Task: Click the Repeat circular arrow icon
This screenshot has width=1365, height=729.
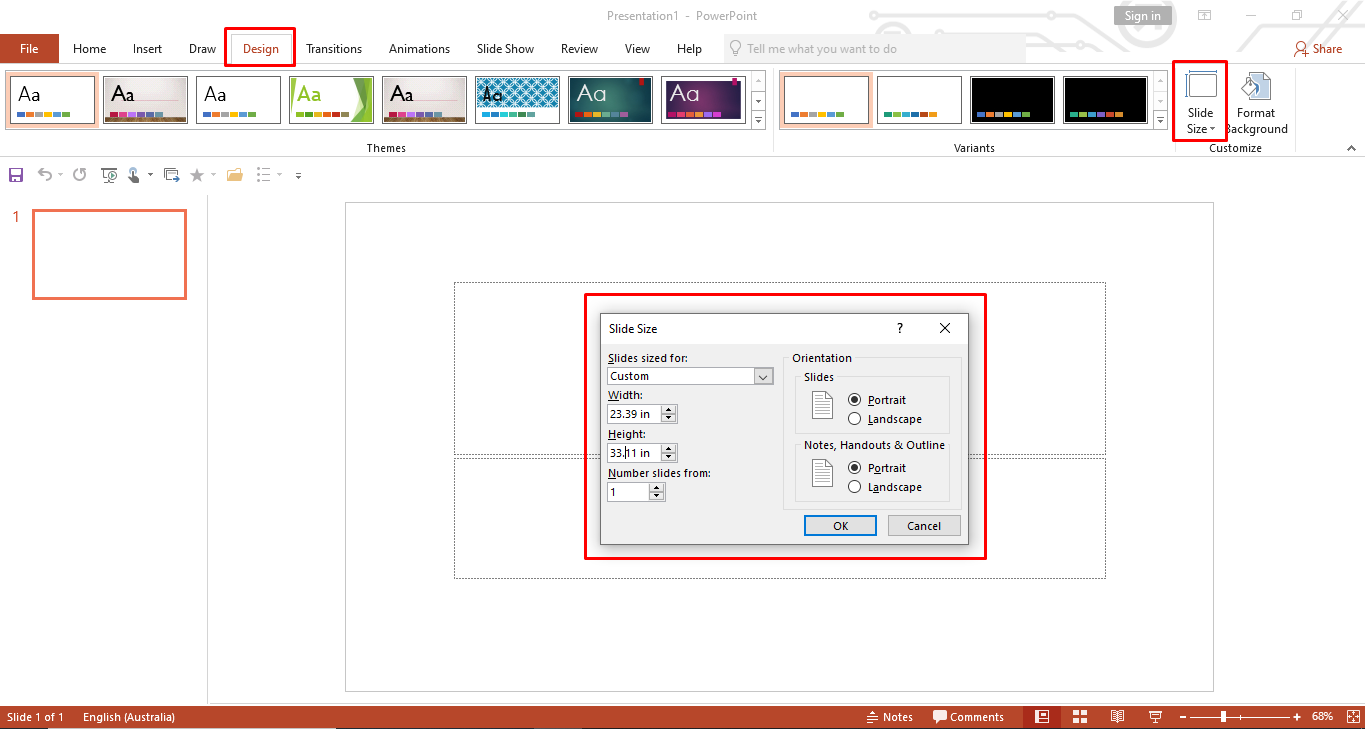Action: pyautogui.click(x=80, y=175)
